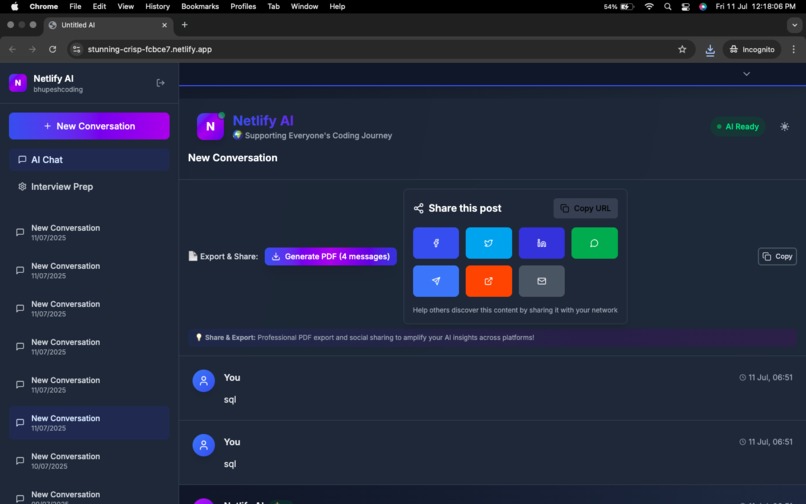This screenshot has height=504, width=806.
Task: Open the AI Chat section
Action: pyautogui.click(x=89, y=159)
